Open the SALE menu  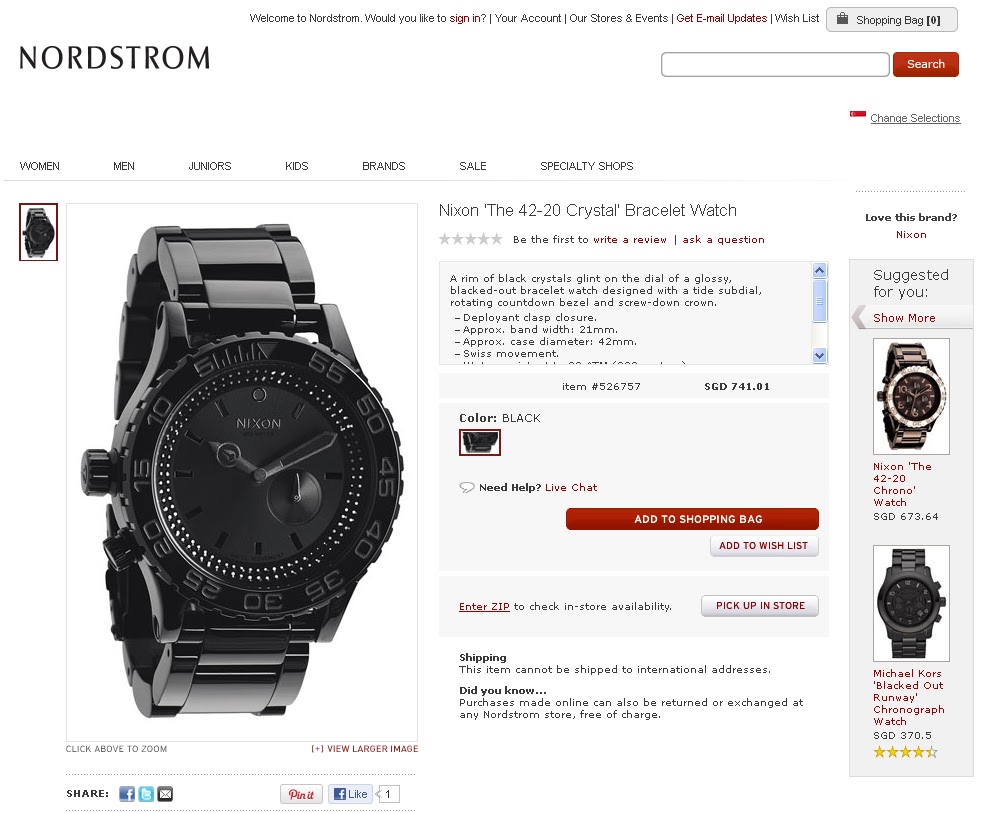[472, 166]
